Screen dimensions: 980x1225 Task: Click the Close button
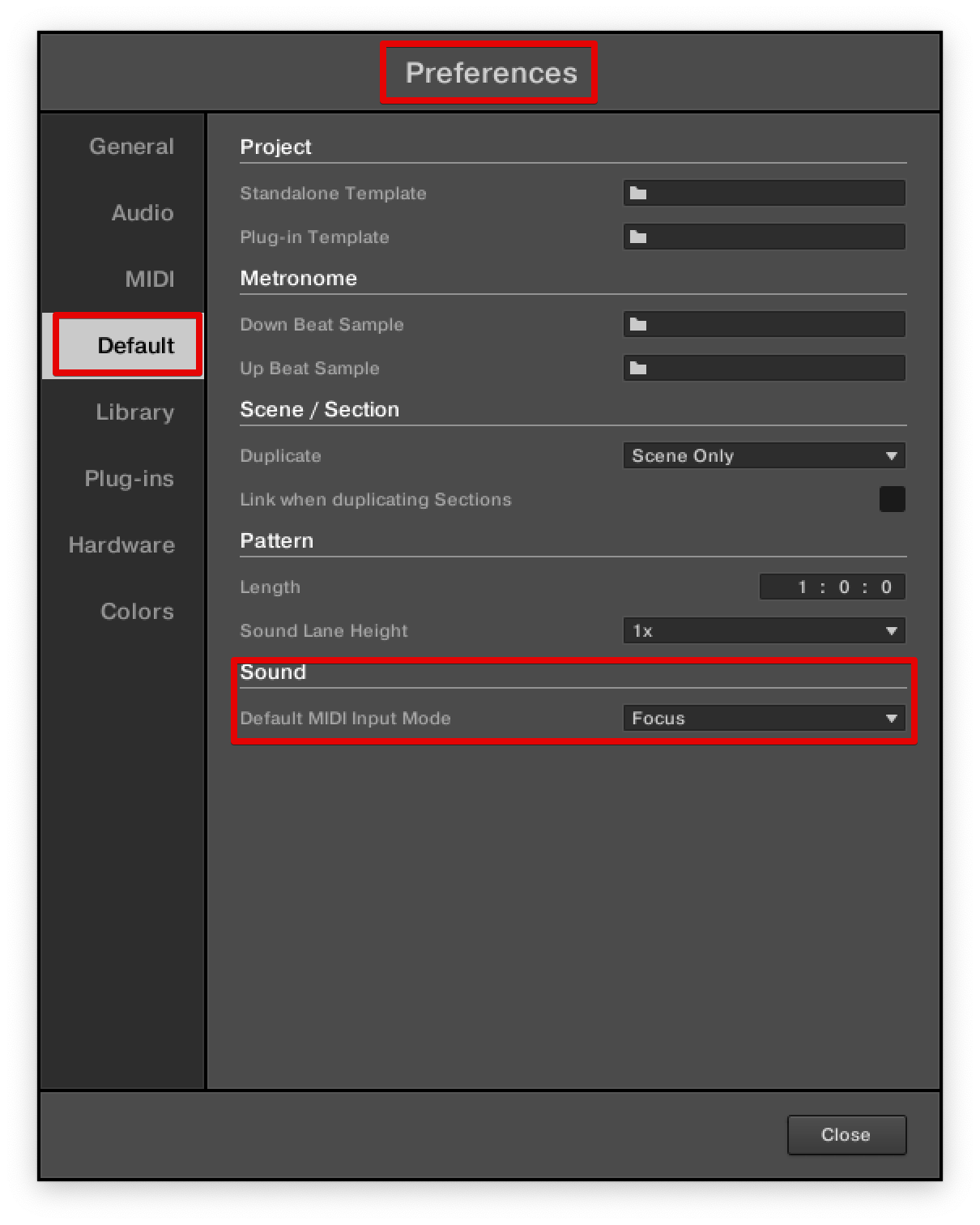click(x=846, y=1134)
